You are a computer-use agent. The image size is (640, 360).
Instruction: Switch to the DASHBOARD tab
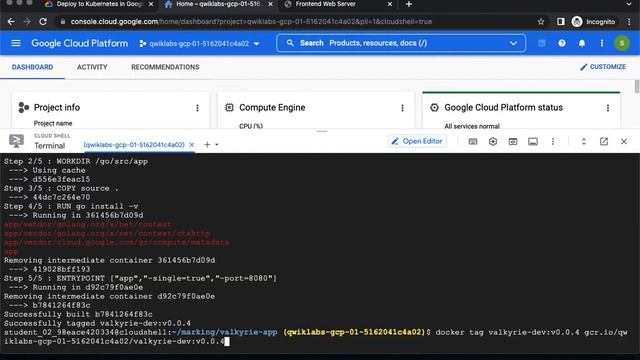[x=32, y=67]
